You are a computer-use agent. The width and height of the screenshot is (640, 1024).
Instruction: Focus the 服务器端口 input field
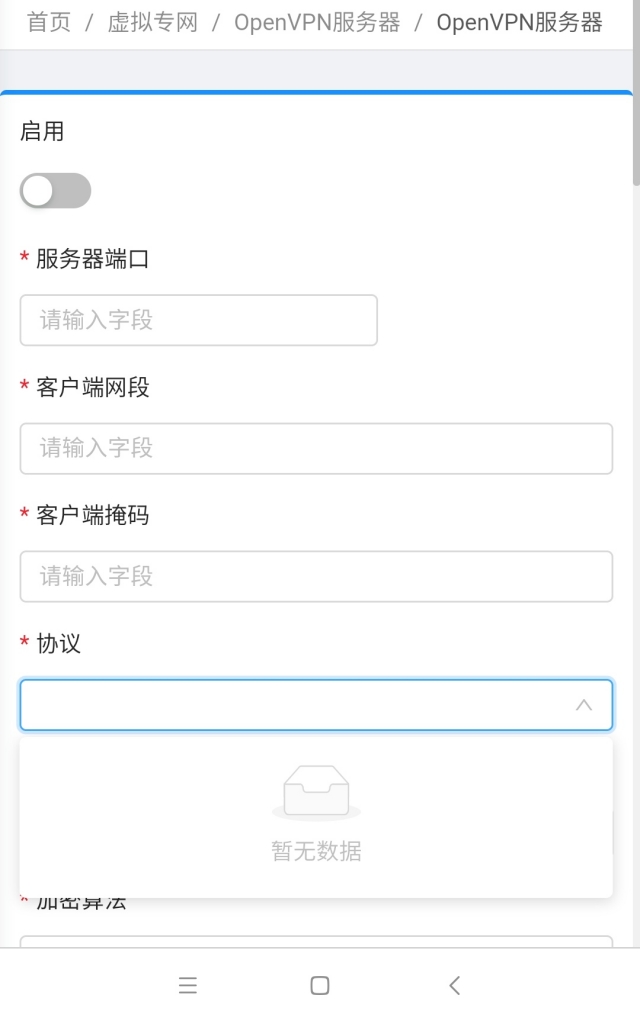pos(199,320)
